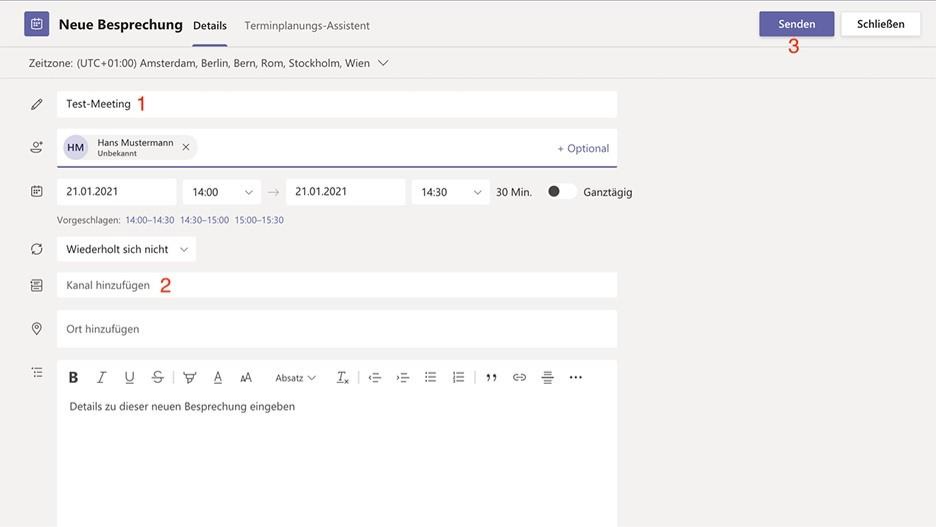Insert a hyperlink
The height and width of the screenshot is (528, 936).
pyautogui.click(x=519, y=377)
